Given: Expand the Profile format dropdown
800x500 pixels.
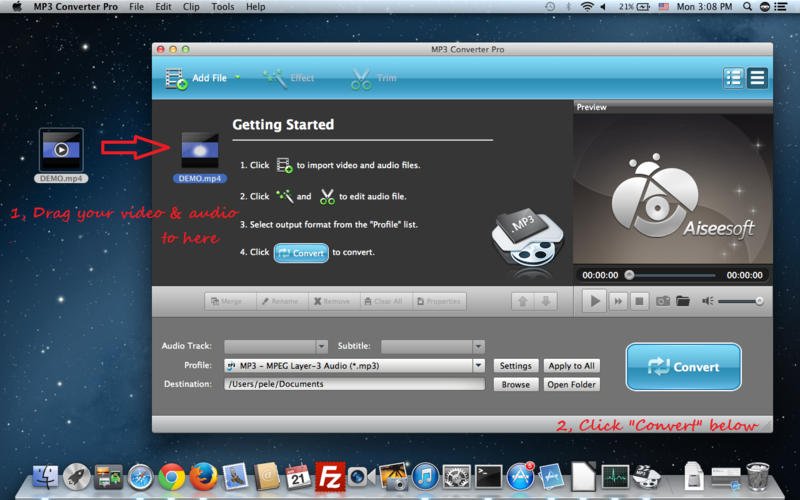Looking at the screenshot, I should (478, 365).
